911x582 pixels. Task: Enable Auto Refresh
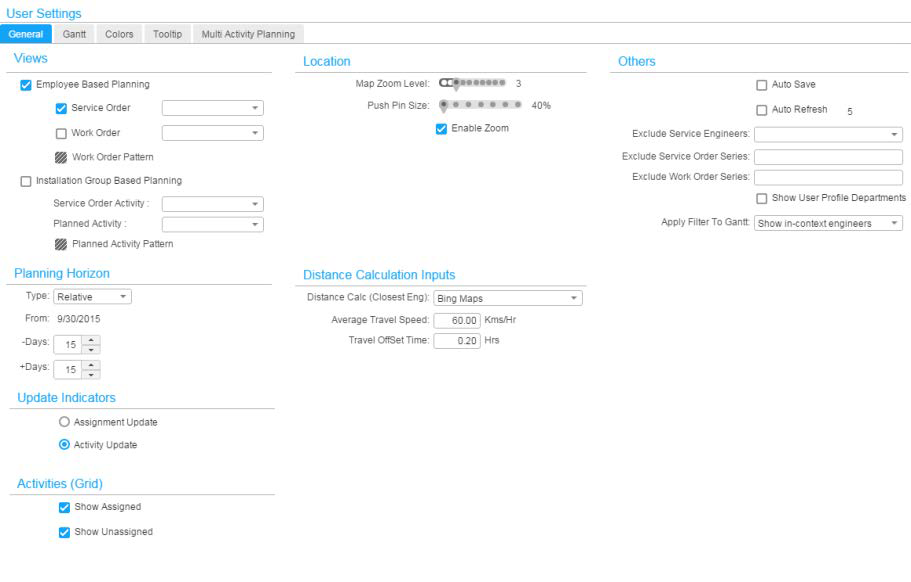click(x=760, y=109)
